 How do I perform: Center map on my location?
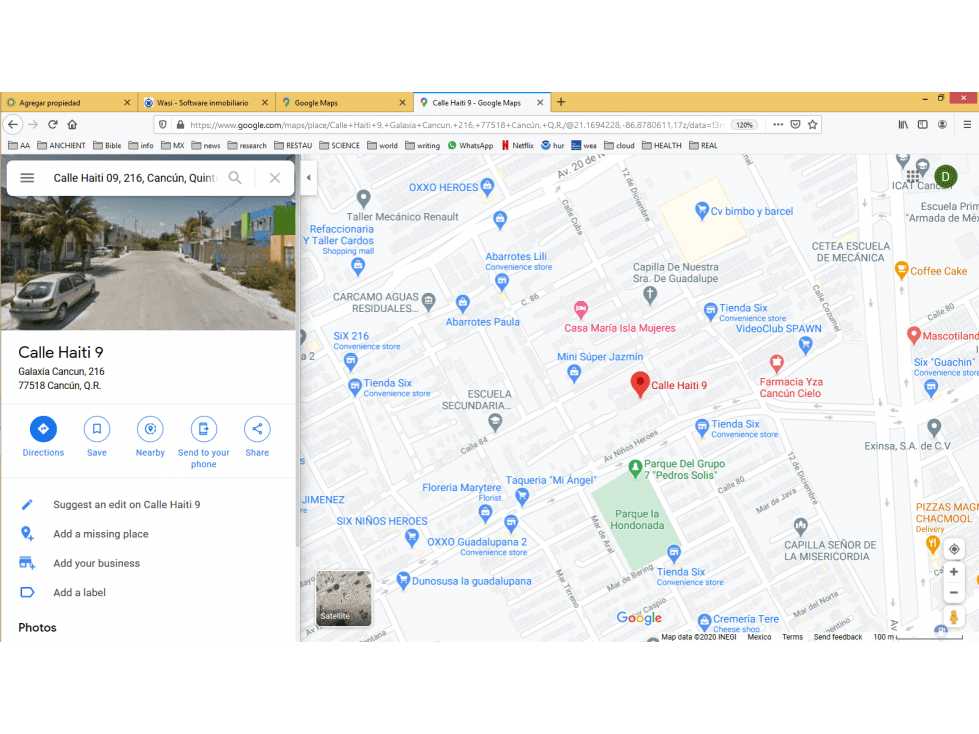pos(954,549)
